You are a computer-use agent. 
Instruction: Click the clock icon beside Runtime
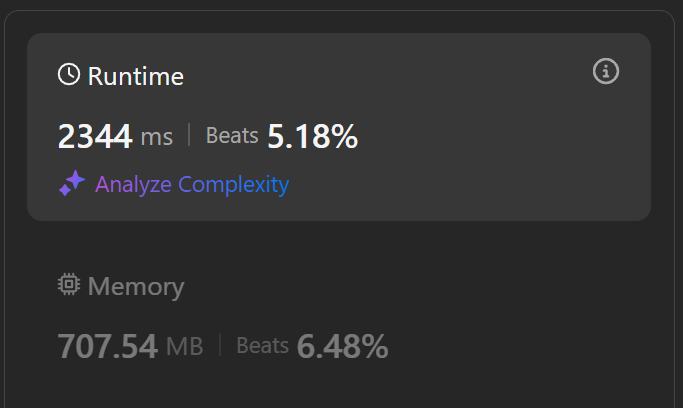pyautogui.click(x=69, y=75)
